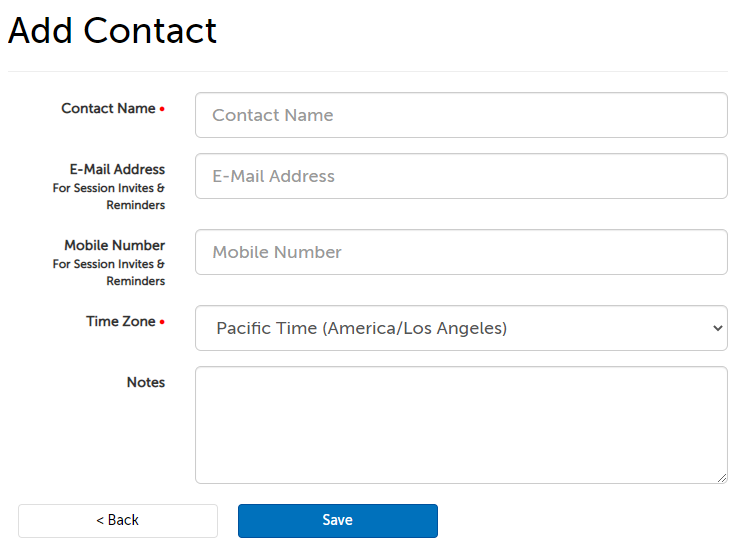This screenshot has height=549, width=747.
Task: Save the new contact
Action: coord(337,520)
